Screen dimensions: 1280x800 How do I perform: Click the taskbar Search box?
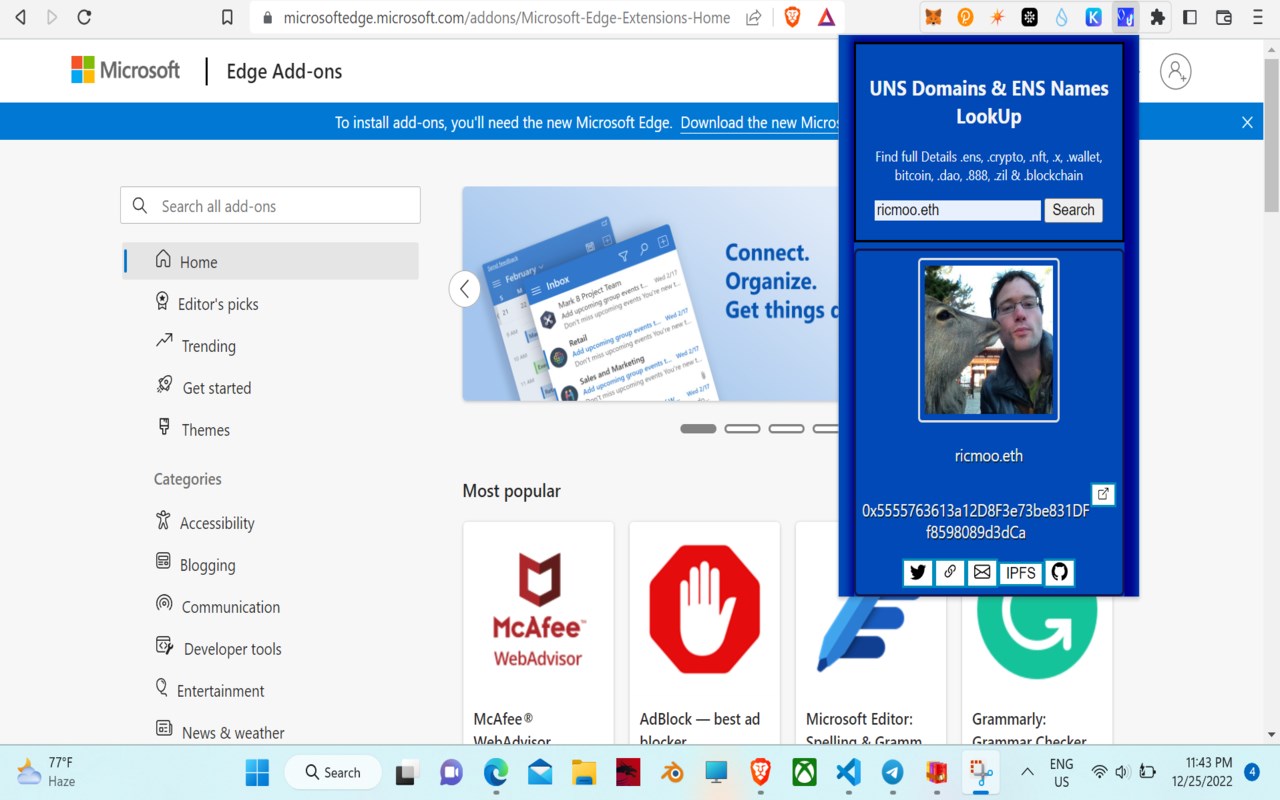pyautogui.click(x=333, y=772)
